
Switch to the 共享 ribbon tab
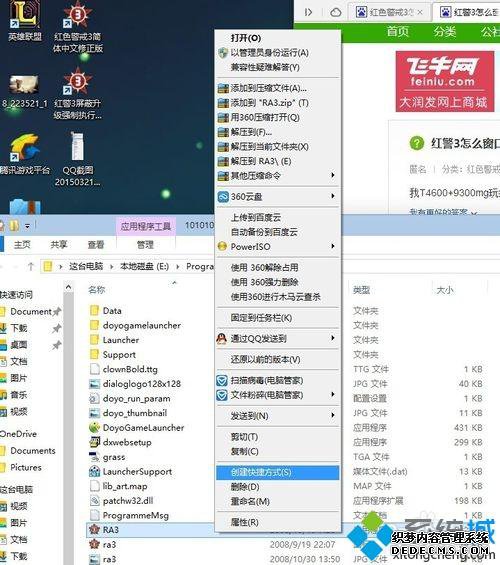click(59, 245)
